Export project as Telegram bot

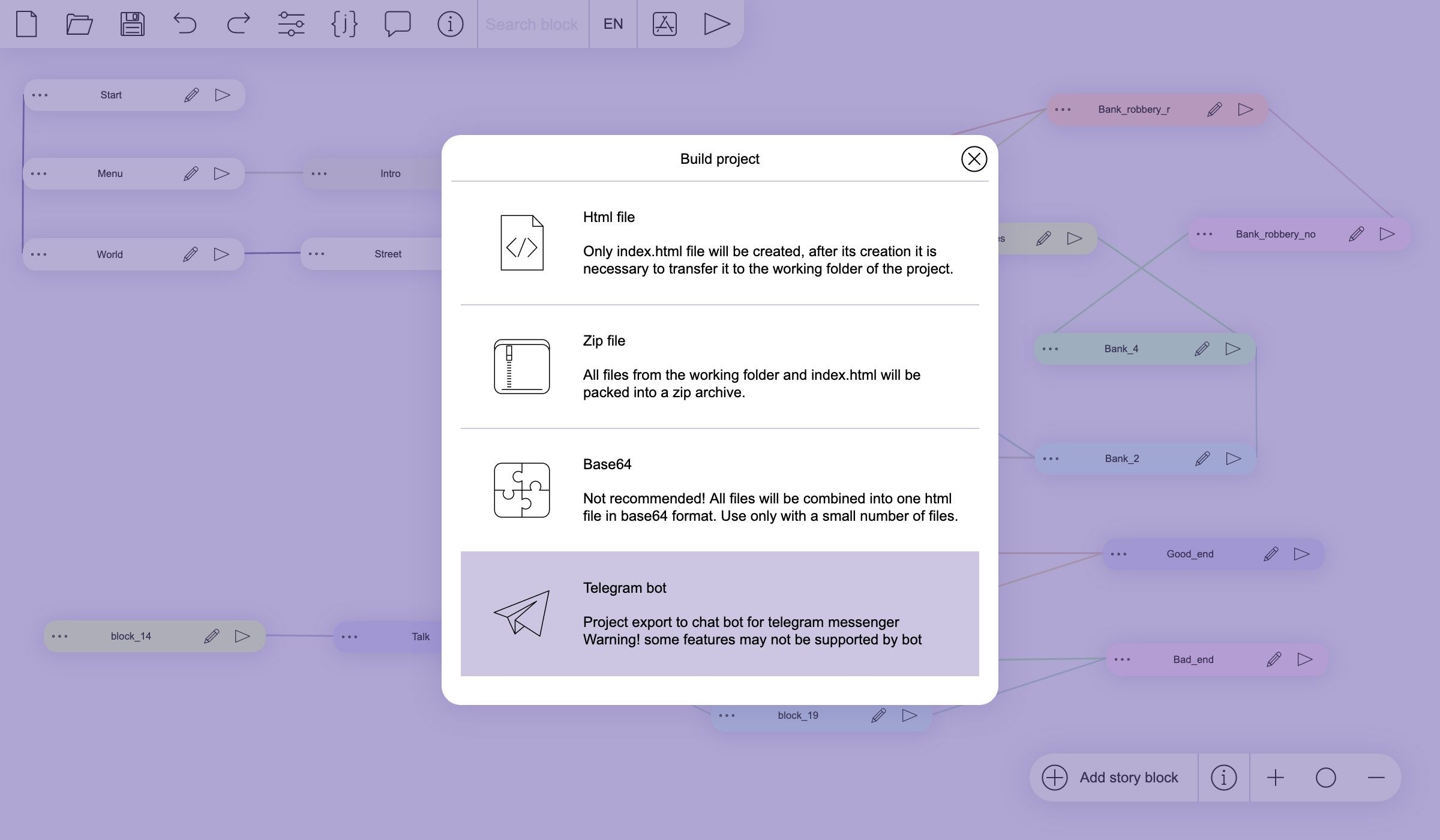[x=719, y=614]
